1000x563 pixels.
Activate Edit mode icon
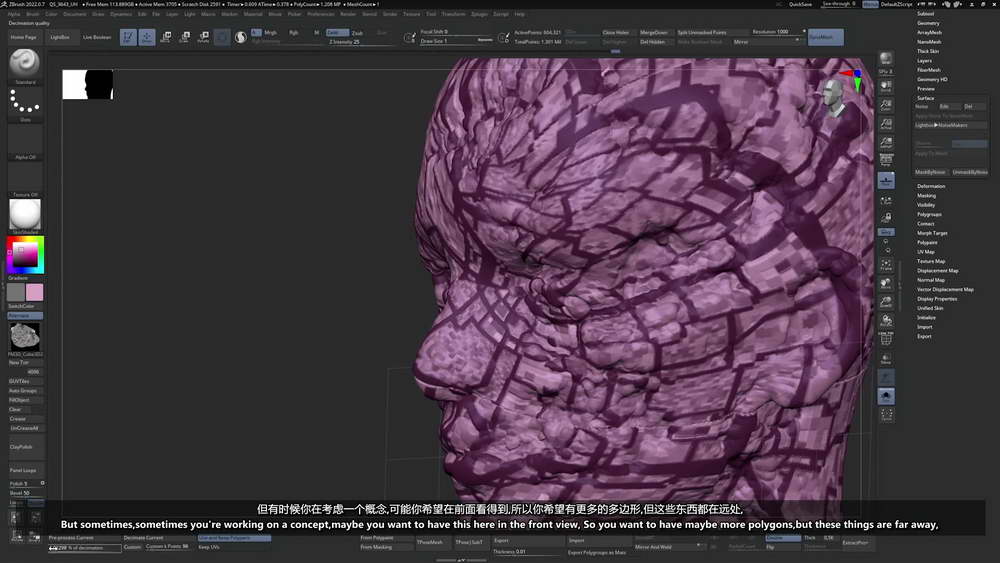pos(128,38)
